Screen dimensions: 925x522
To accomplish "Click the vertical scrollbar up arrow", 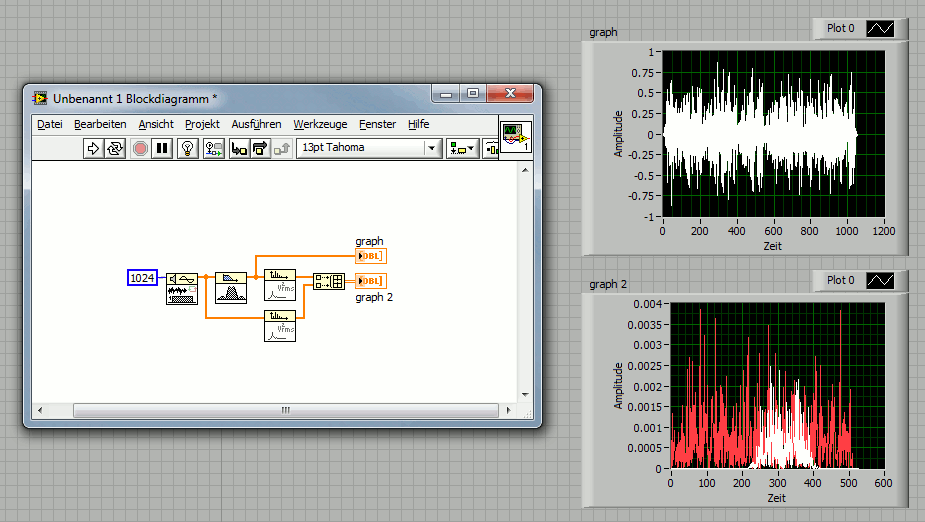I will tap(525, 170).
